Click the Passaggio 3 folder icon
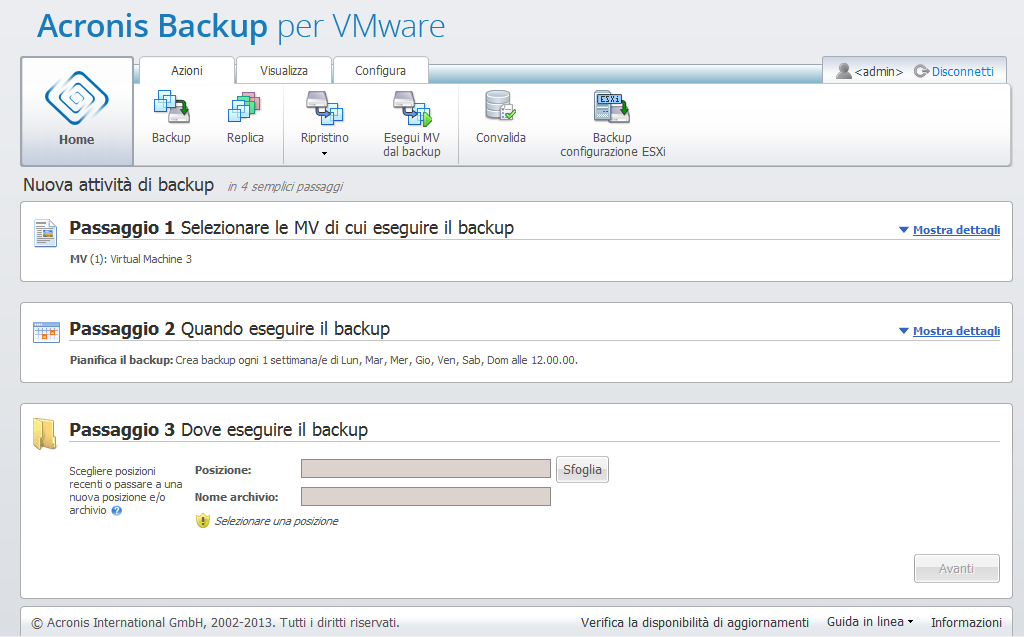 (45, 434)
